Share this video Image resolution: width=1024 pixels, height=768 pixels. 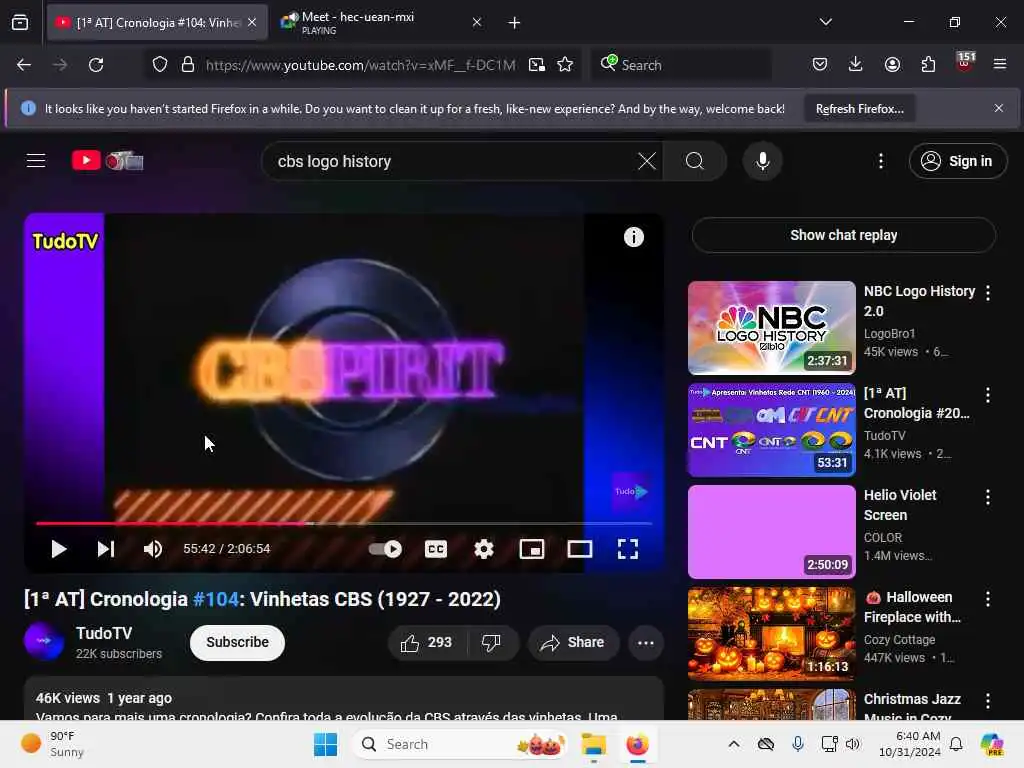tap(573, 643)
